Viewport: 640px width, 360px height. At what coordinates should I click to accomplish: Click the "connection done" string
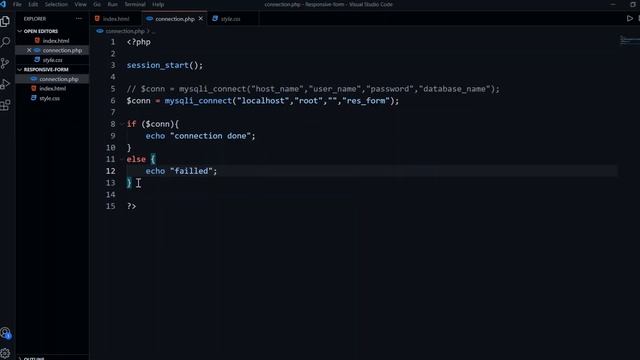pos(210,136)
